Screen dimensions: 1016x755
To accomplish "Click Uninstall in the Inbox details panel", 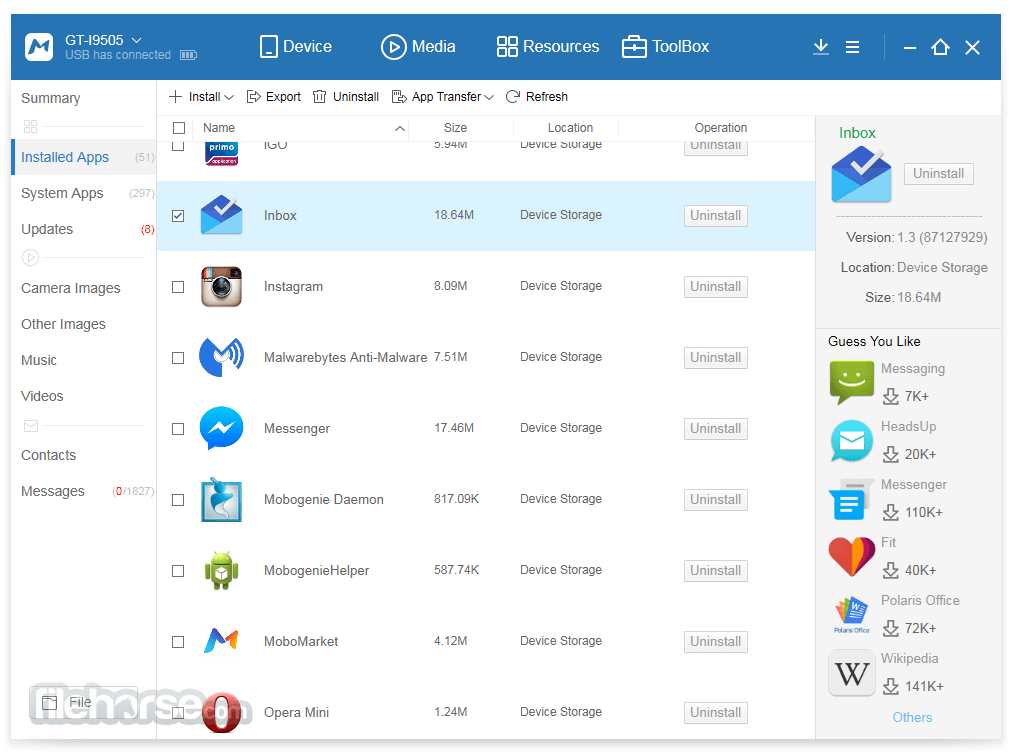I will point(938,174).
